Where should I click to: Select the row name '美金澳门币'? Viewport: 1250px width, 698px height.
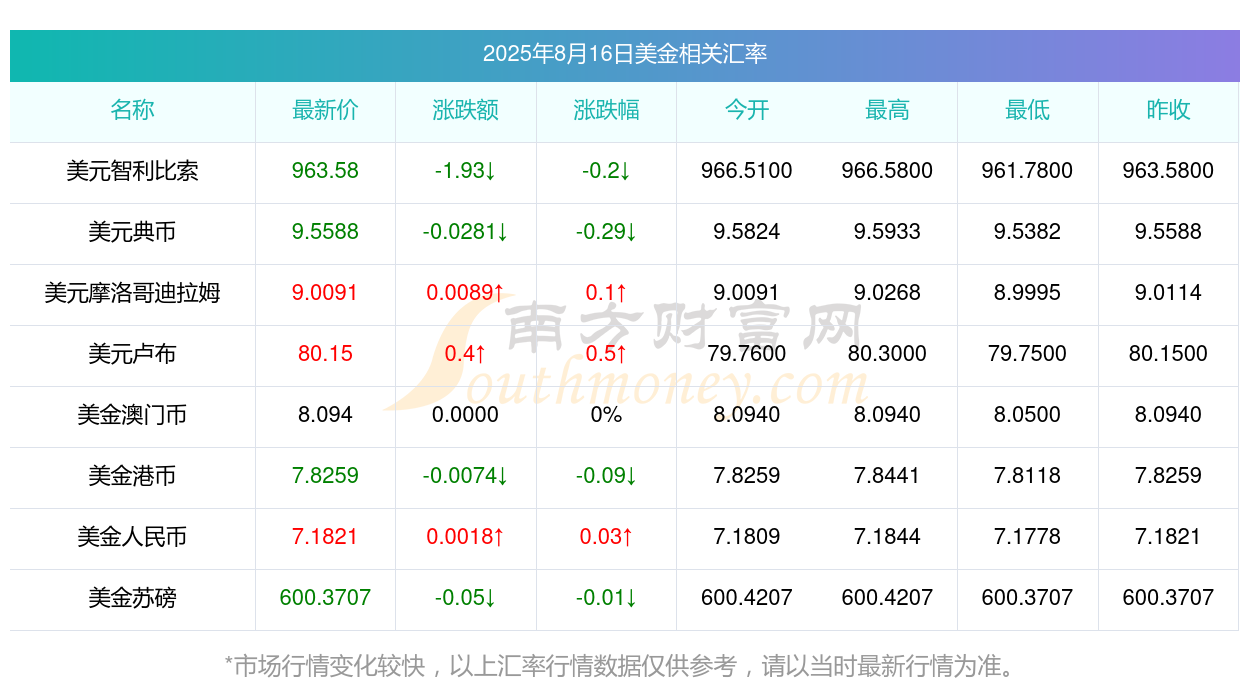[x=132, y=415]
